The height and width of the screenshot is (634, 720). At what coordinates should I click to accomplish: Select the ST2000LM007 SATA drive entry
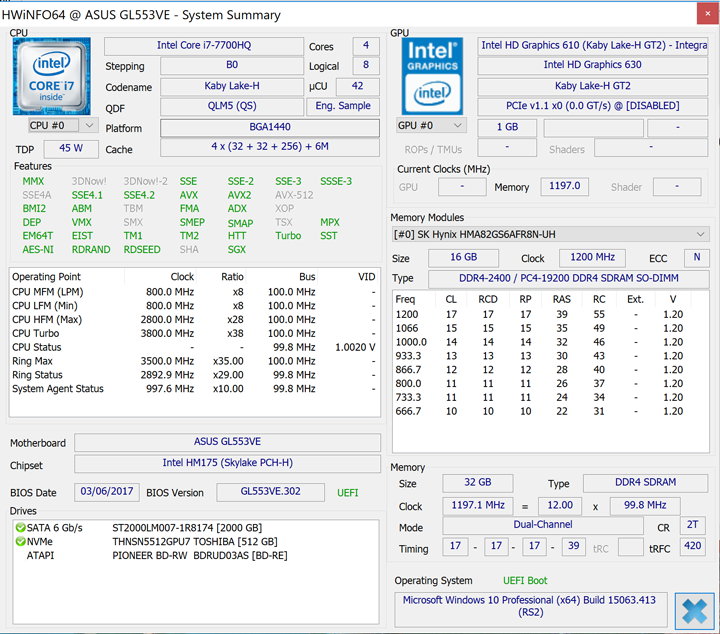click(186, 527)
